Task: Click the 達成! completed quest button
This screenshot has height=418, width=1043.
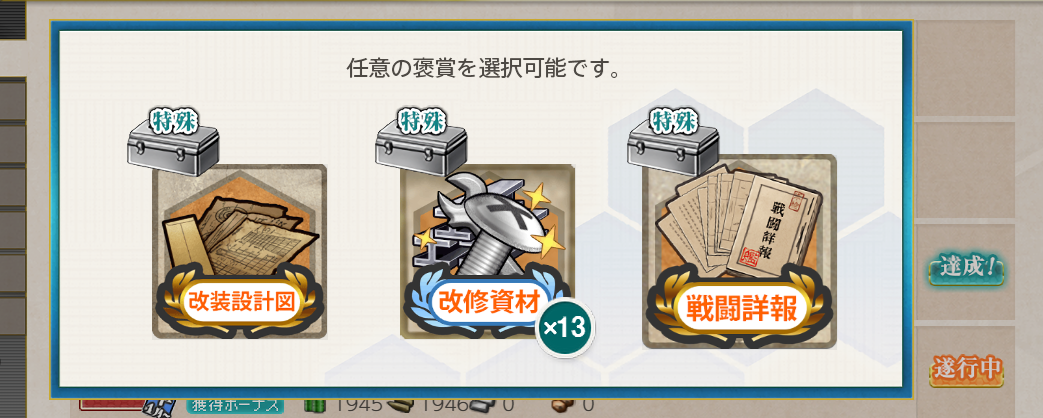Action: 967,270
